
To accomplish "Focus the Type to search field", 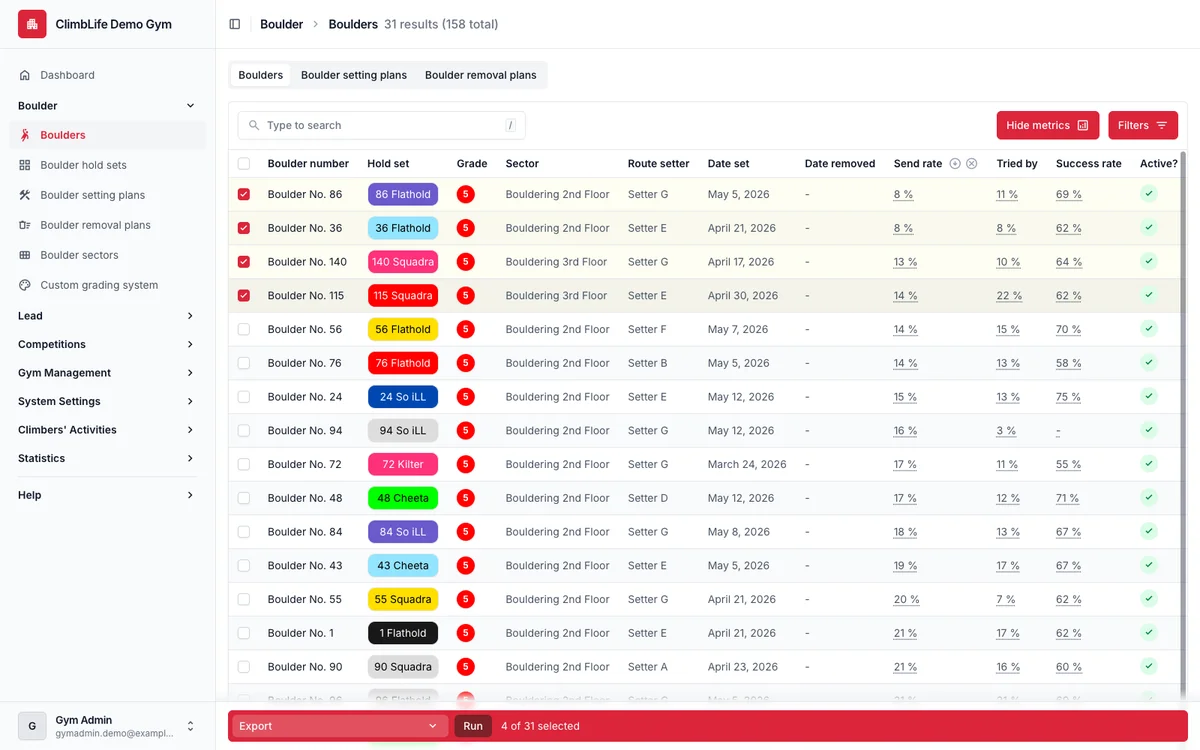I will click(381, 125).
